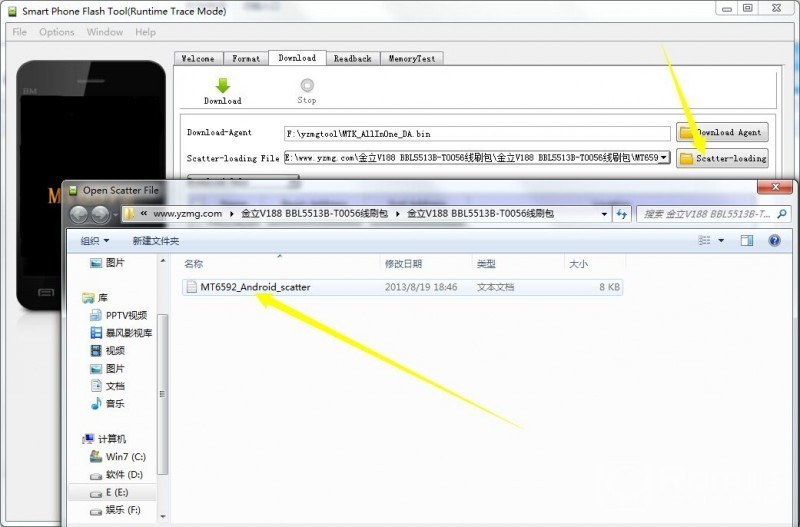Click the blue help question icon

click(774, 240)
